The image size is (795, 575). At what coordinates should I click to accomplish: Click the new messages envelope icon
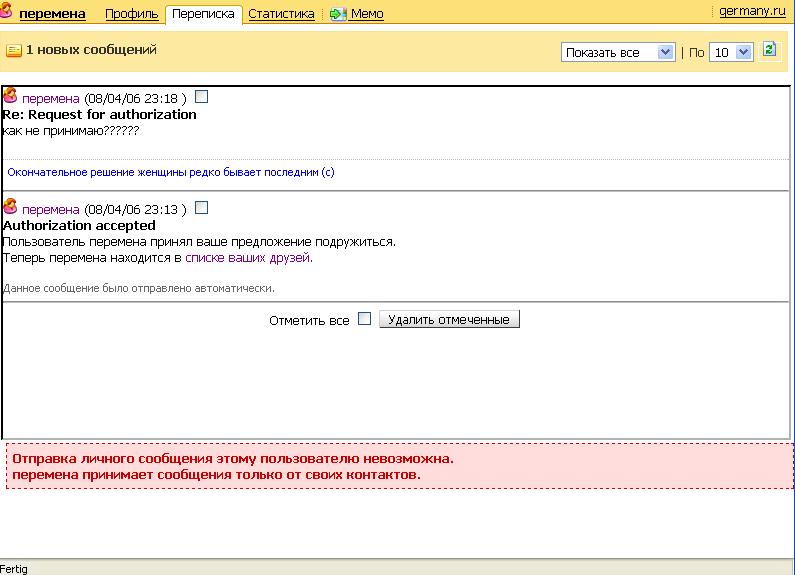(13, 50)
